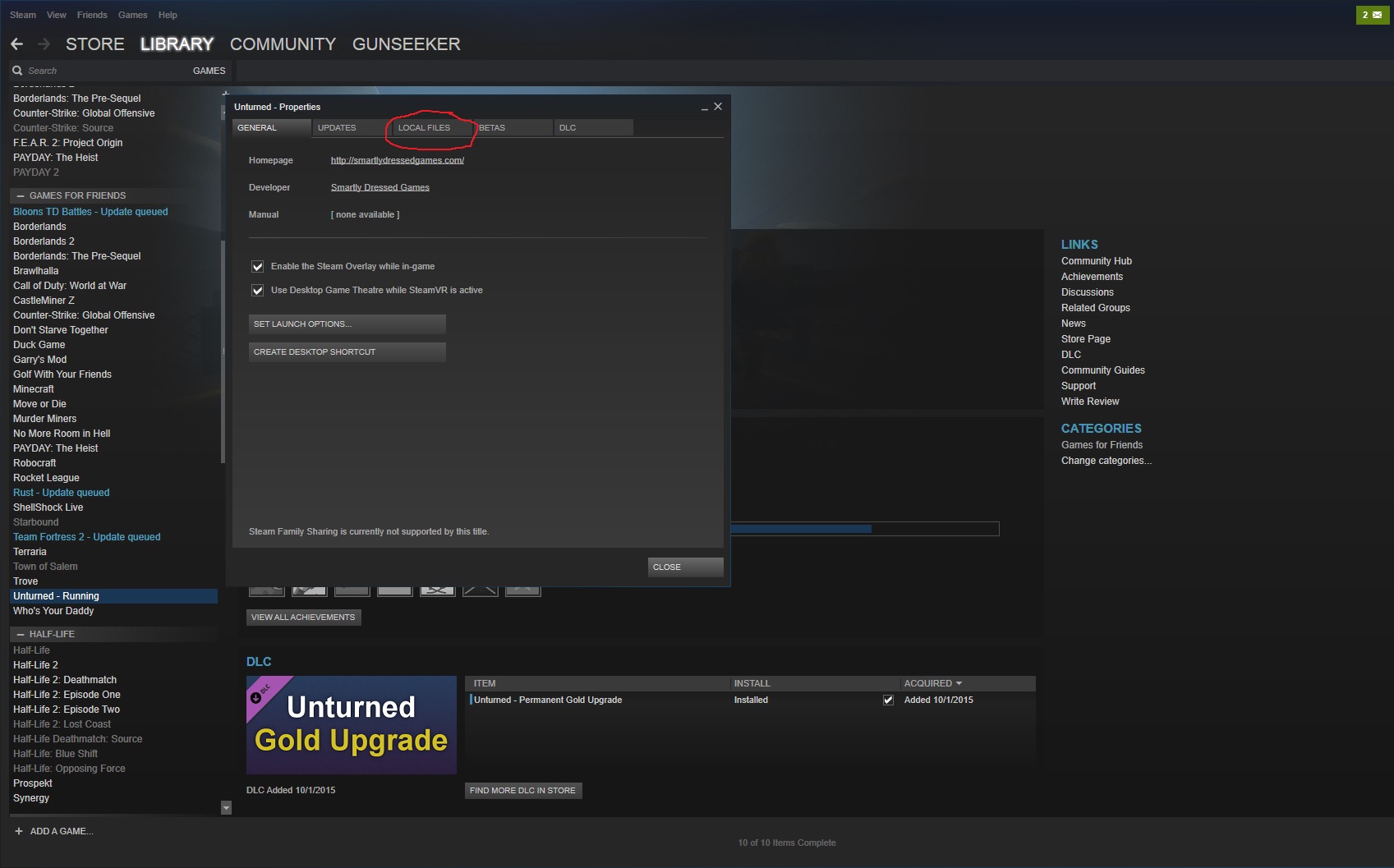
Task: Click the achievements progress bar
Action: [865, 529]
